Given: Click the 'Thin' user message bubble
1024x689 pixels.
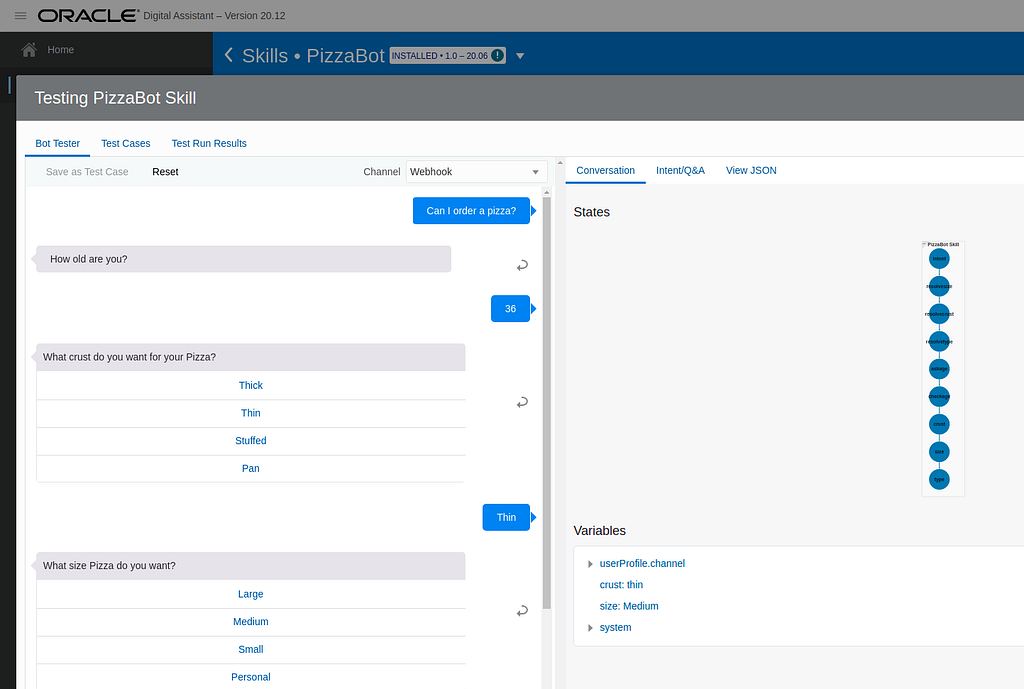Looking at the screenshot, I should (x=506, y=517).
